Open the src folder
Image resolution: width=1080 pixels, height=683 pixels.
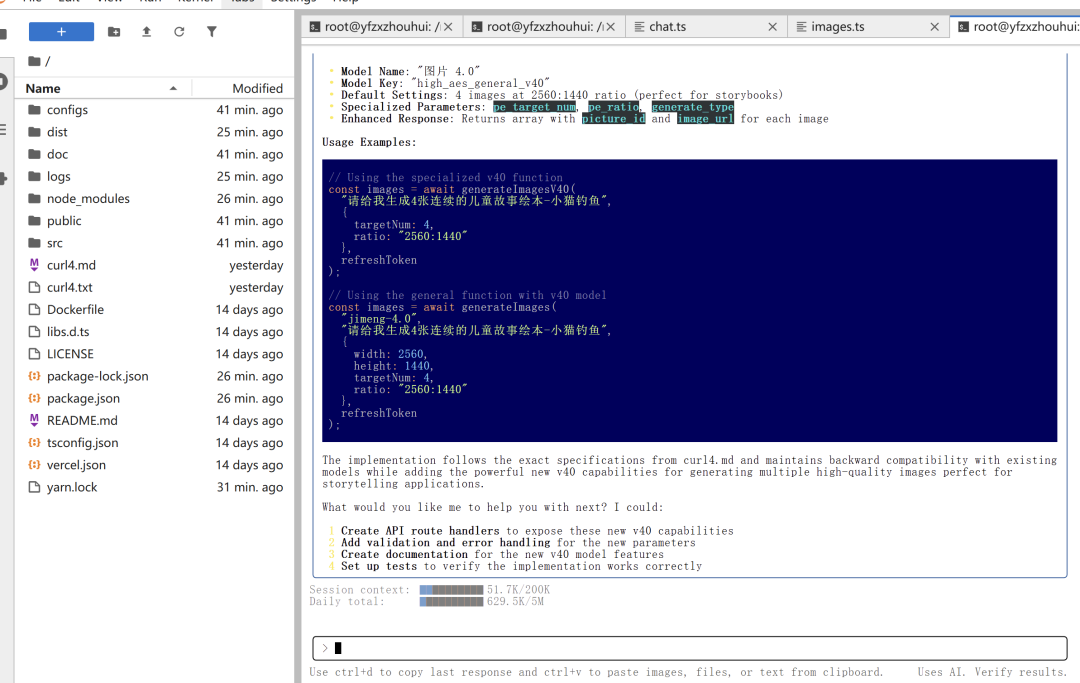tap(55, 243)
